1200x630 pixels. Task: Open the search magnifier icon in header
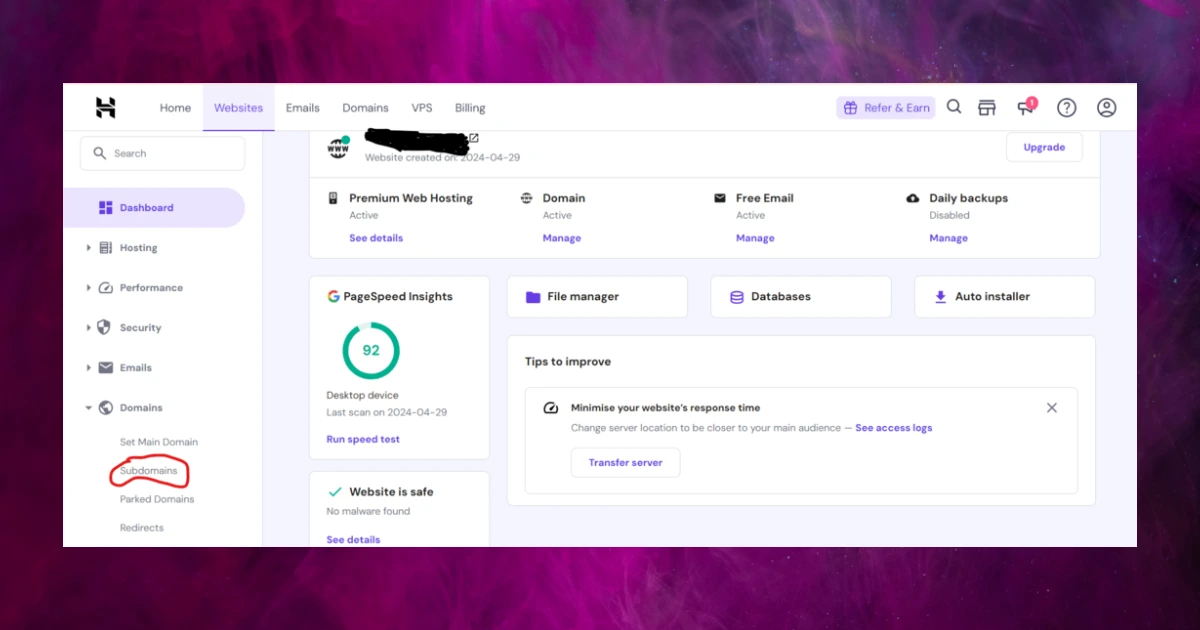pyautogui.click(x=954, y=107)
